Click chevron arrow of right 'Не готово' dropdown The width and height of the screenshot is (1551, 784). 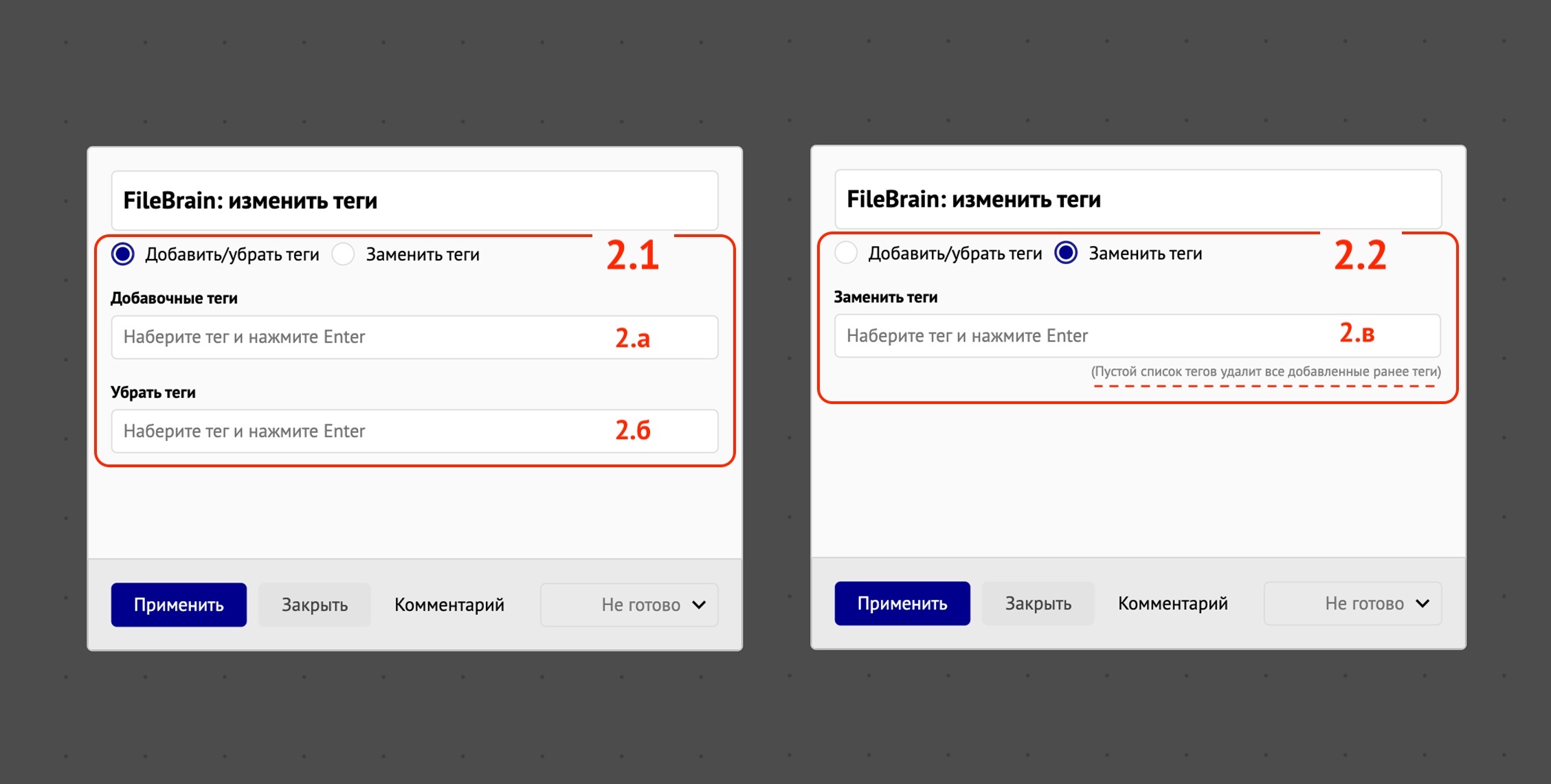(x=1422, y=603)
